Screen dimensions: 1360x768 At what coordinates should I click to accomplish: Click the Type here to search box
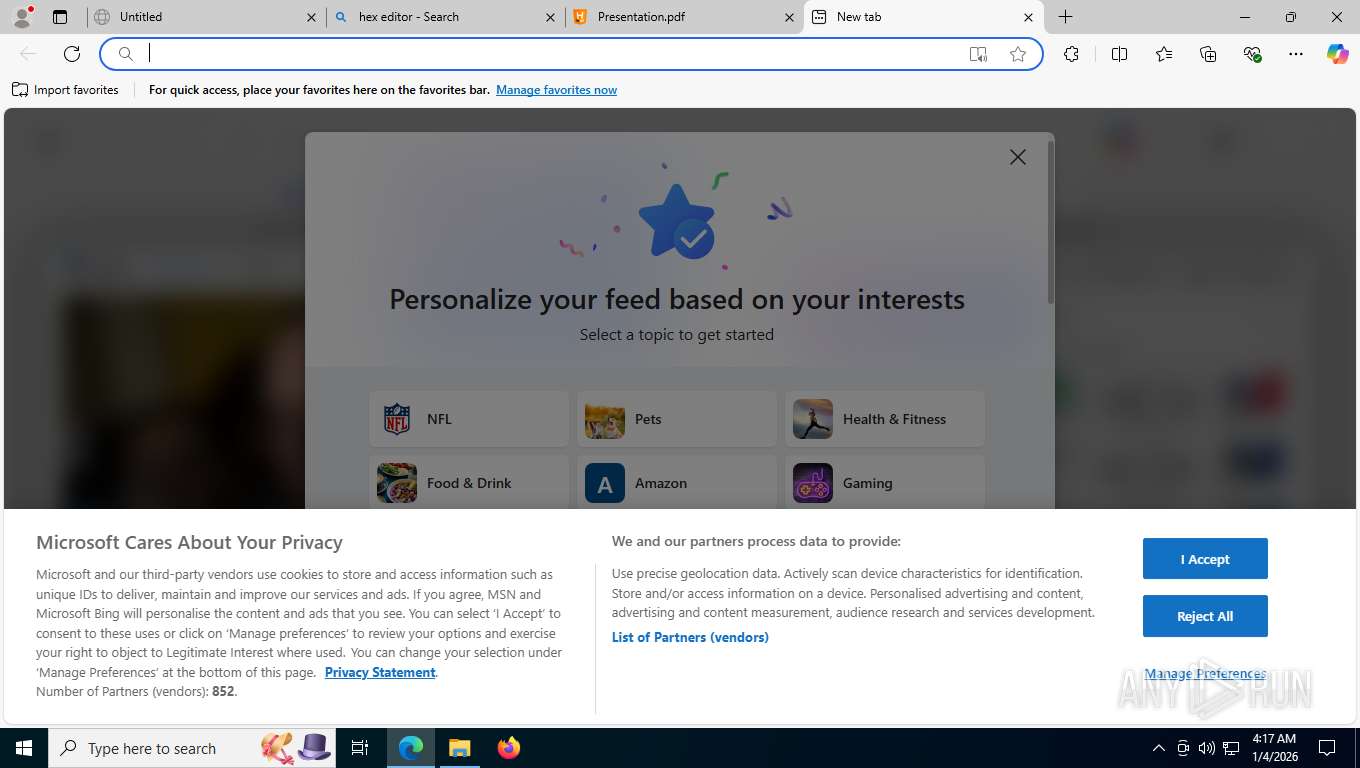[192, 748]
